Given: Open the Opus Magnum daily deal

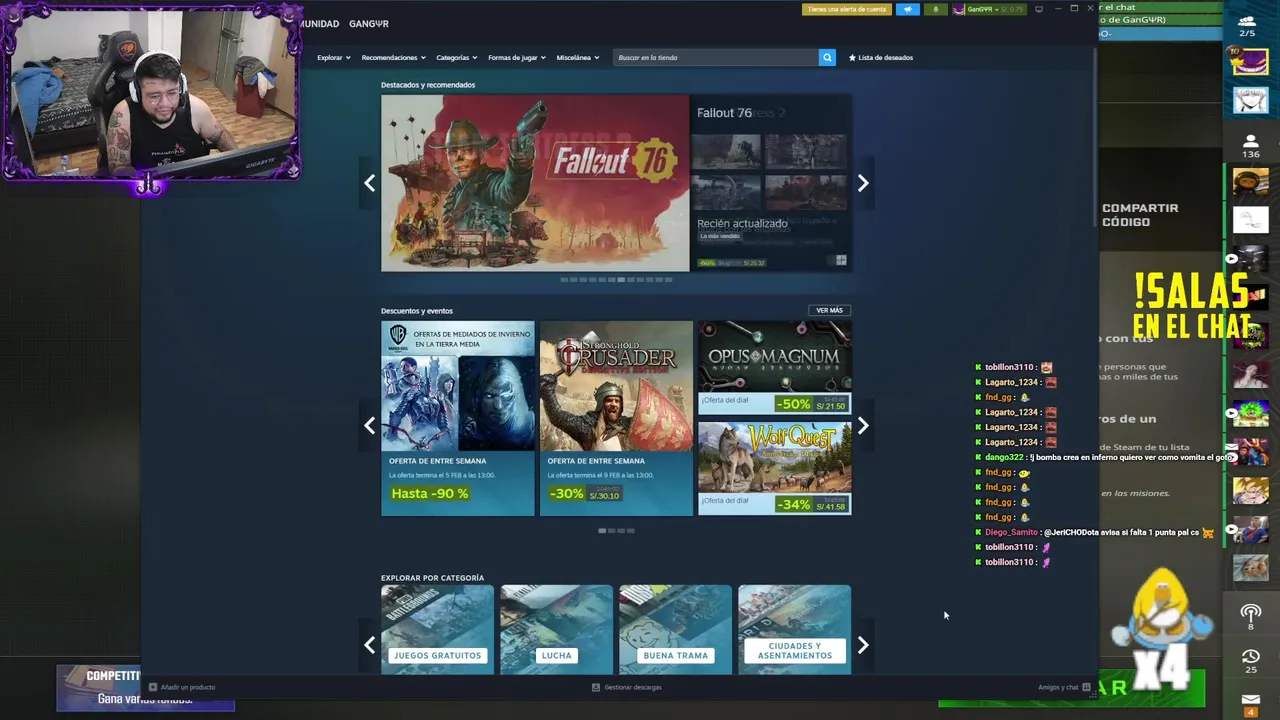Looking at the screenshot, I should pos(775,367).
